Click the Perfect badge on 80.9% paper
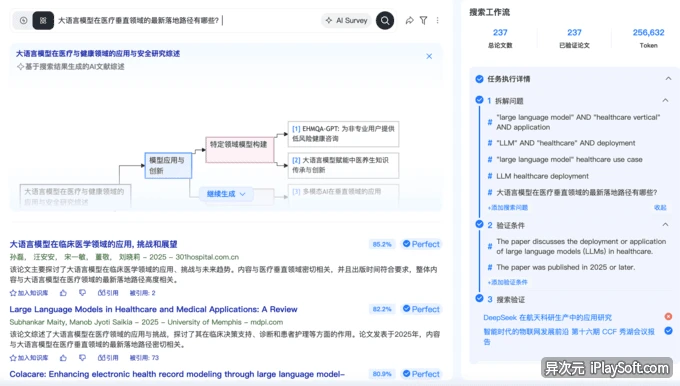This screenshot has height=386, width=680. pyautogui.click(x=421, y=374)
